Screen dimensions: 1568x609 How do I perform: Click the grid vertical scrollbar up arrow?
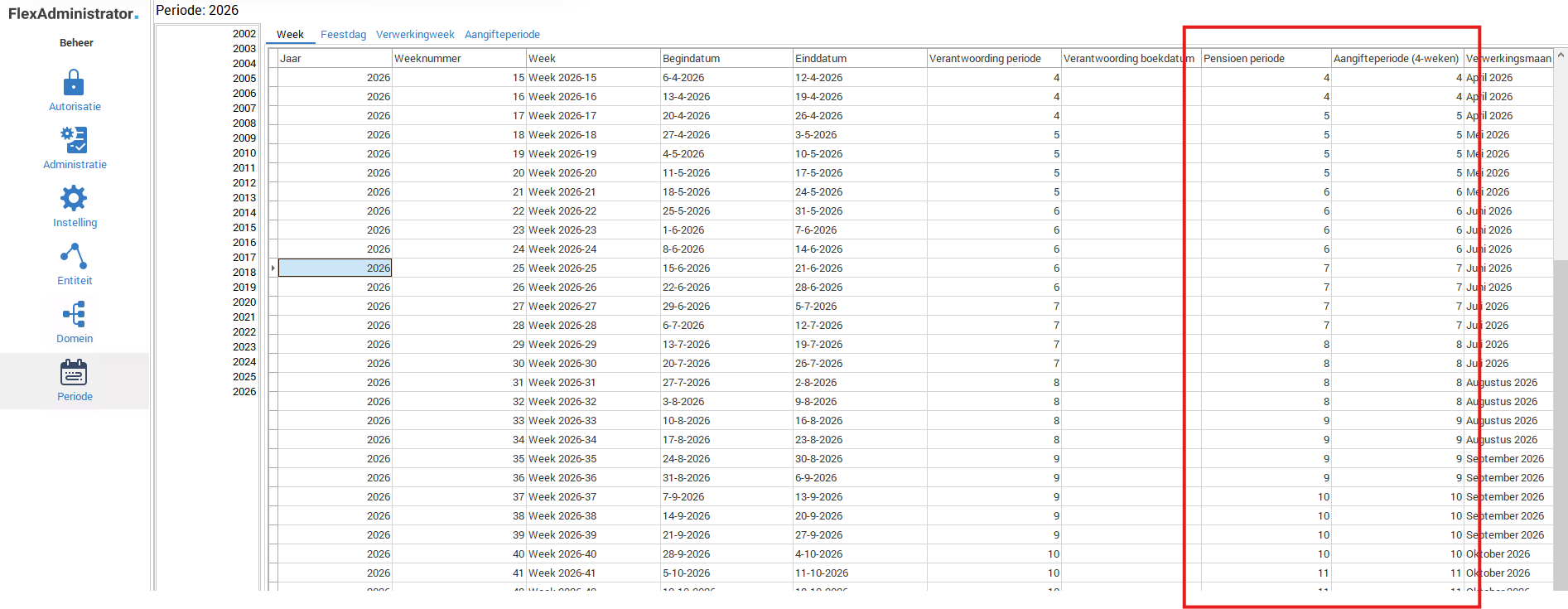coord(1561,56)
